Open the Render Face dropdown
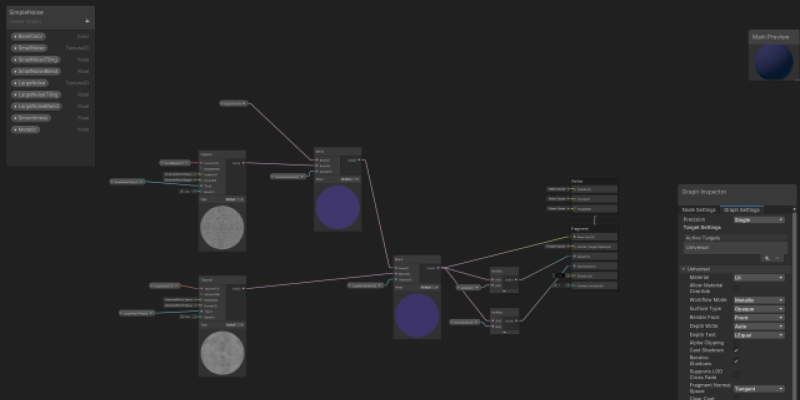Screen dimensions: 800x400 click(x=759, y=317)
